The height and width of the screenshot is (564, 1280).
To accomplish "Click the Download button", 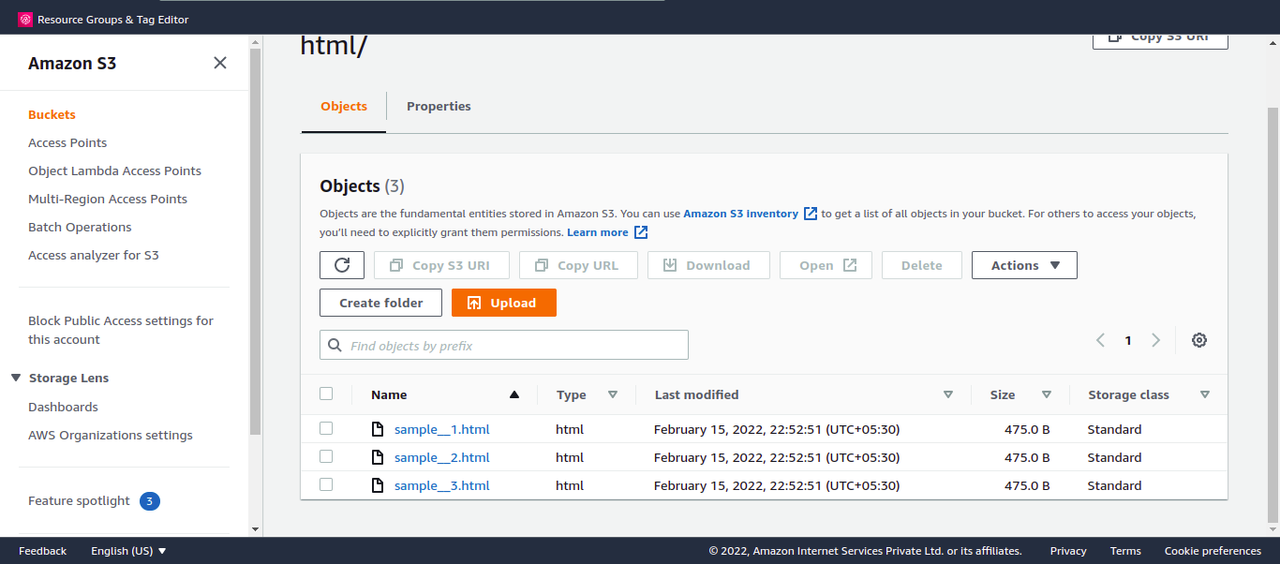I will click(708, 265).
